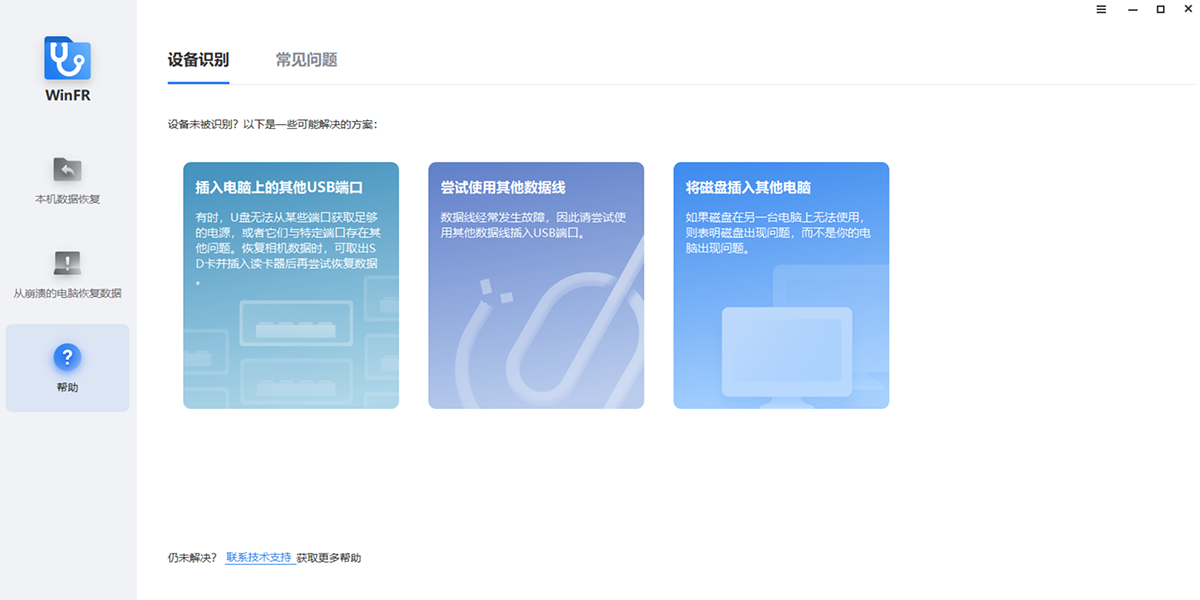Click the 帮助 question mark icon
1200x600 pixels.
[67, 358]
